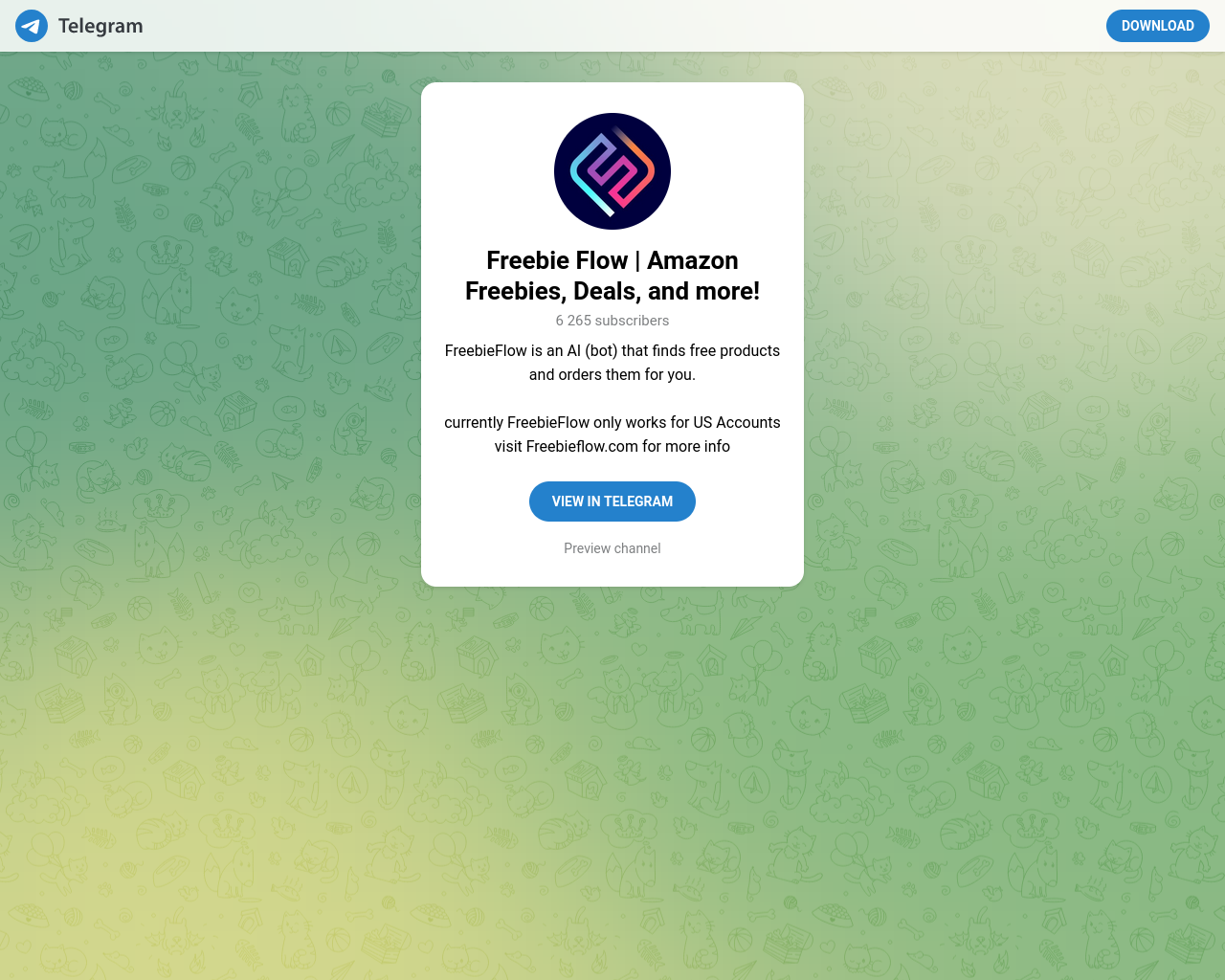Click the word subscribers under the title
The height and width of the screenshot is (980, 1225).
(x=632, y=321)
